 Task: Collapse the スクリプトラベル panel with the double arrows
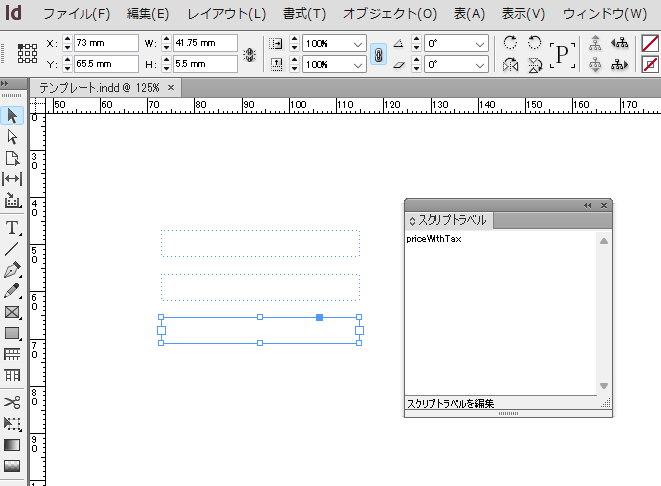tap(588, 205)
